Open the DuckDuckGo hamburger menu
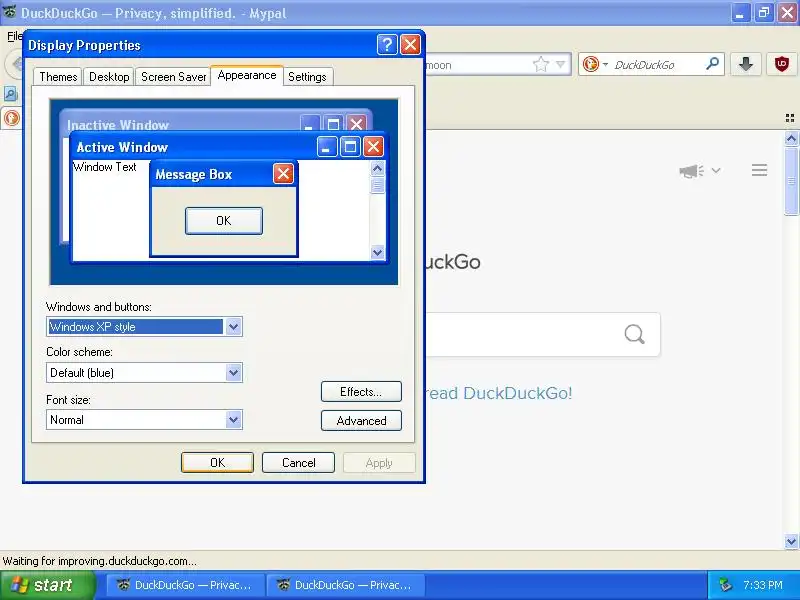The image size is (800, 600). [759, 170]
